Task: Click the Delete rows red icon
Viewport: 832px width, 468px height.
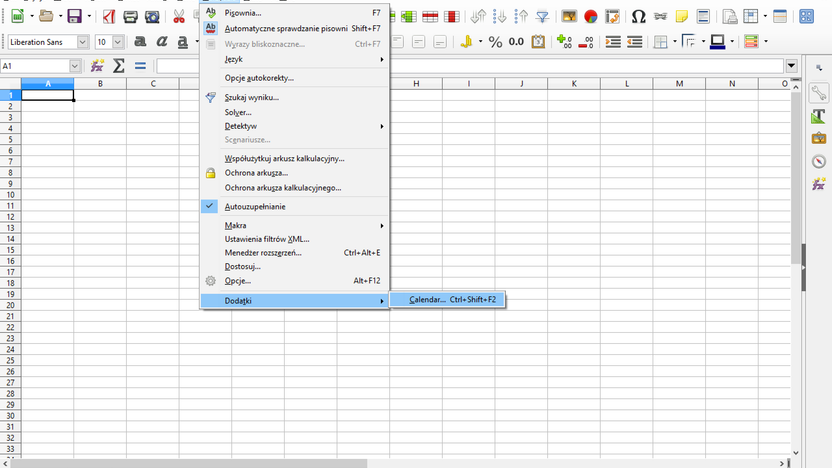Action: (430, 16)
